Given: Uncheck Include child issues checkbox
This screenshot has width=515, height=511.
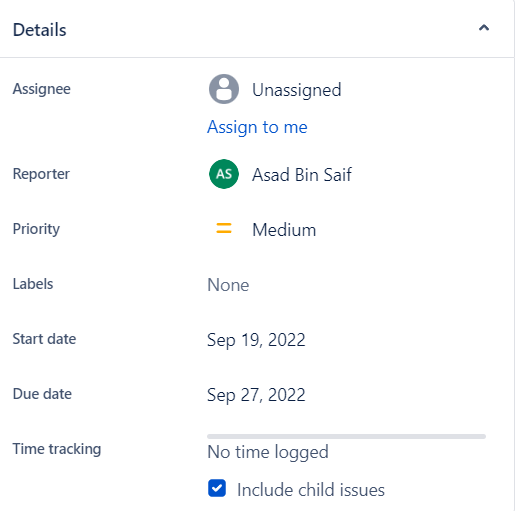Looking at the screenshot, I should [217, 488].
